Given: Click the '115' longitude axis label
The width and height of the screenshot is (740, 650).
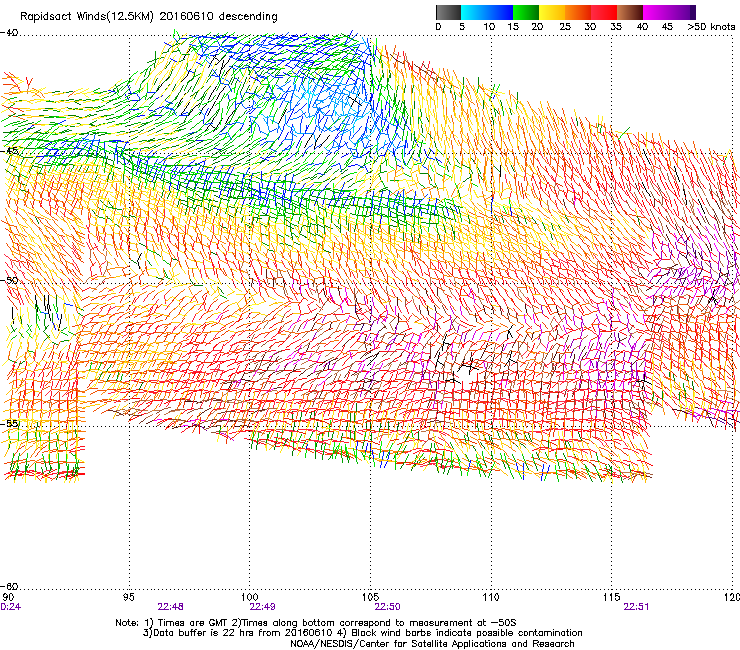Looking at the screenshot, I should (612, 597).
